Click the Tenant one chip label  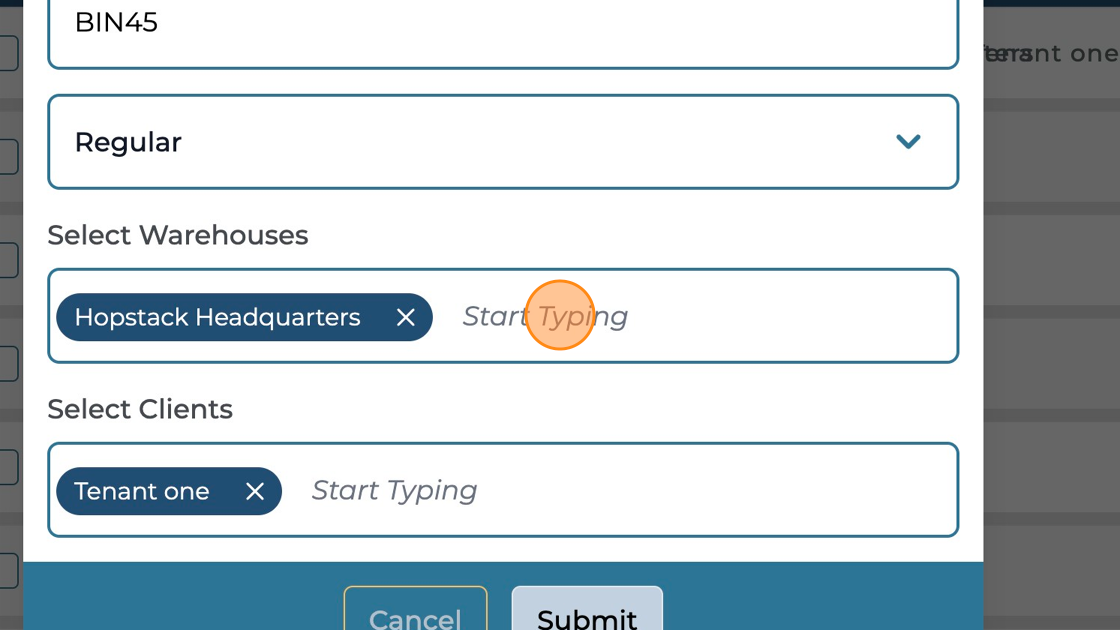click(x=142, y=491)
